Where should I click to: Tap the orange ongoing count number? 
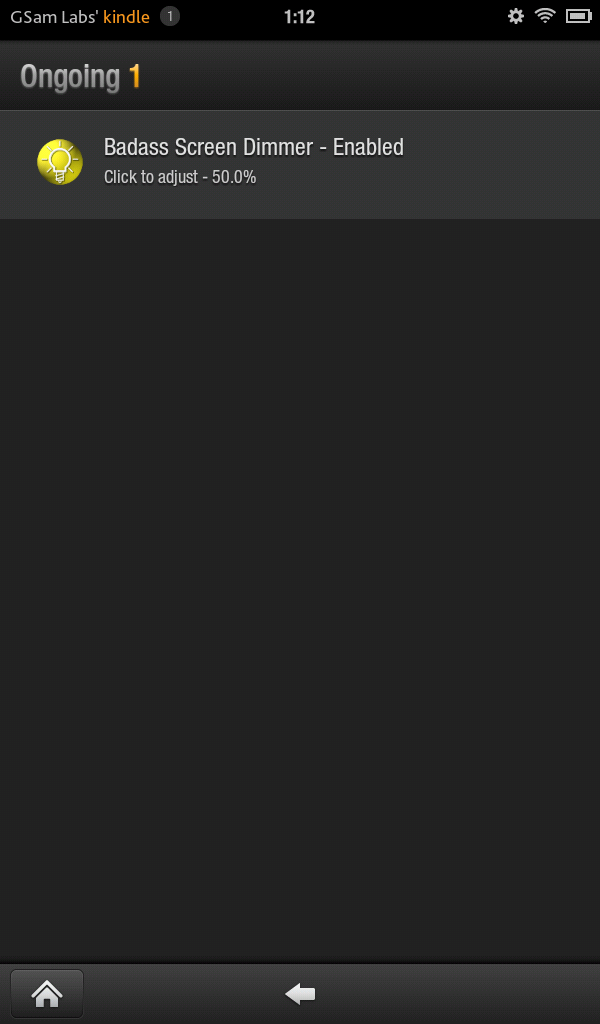point(135,76)
